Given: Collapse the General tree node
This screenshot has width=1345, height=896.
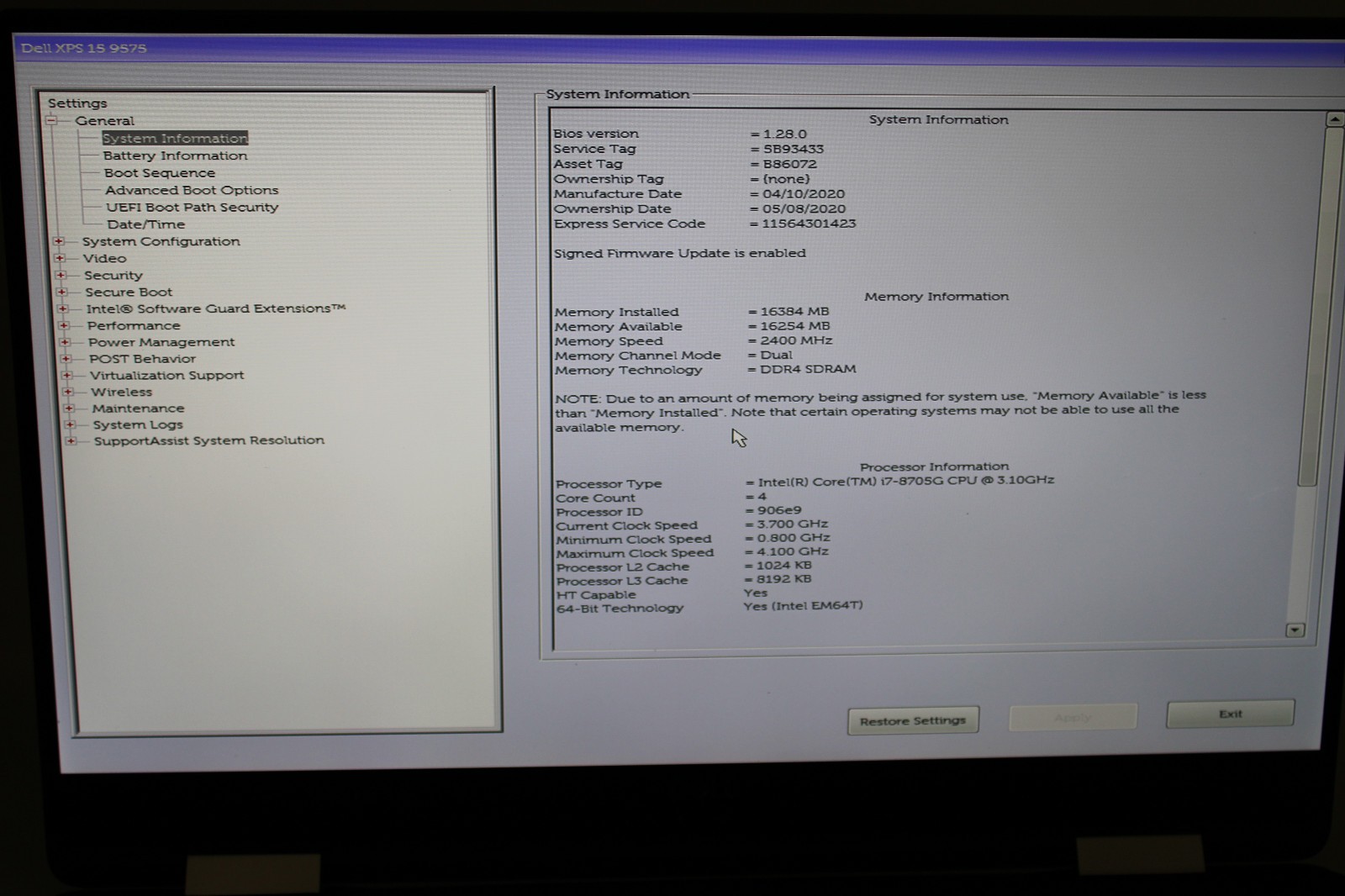Looking at the screenshot, I should click(52, 121).
